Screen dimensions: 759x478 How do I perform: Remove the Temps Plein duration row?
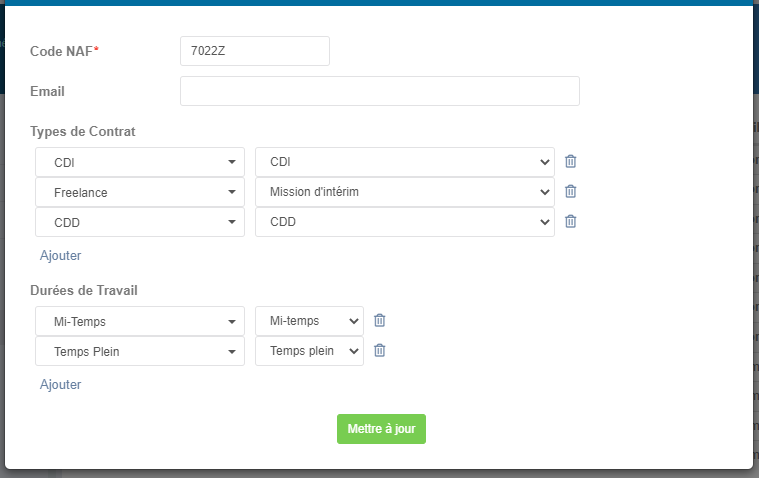pyautogui.click(x=380, y=350)
